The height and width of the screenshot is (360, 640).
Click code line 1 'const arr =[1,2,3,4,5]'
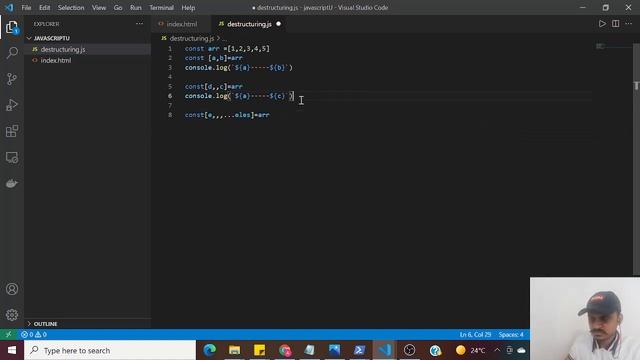click(227, 49)
